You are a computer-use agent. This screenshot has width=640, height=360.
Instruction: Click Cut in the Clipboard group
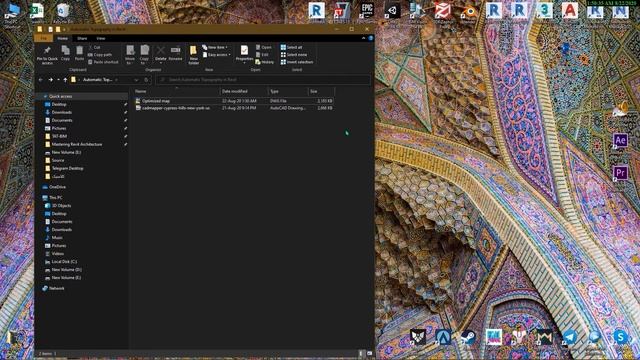(94, 47)
